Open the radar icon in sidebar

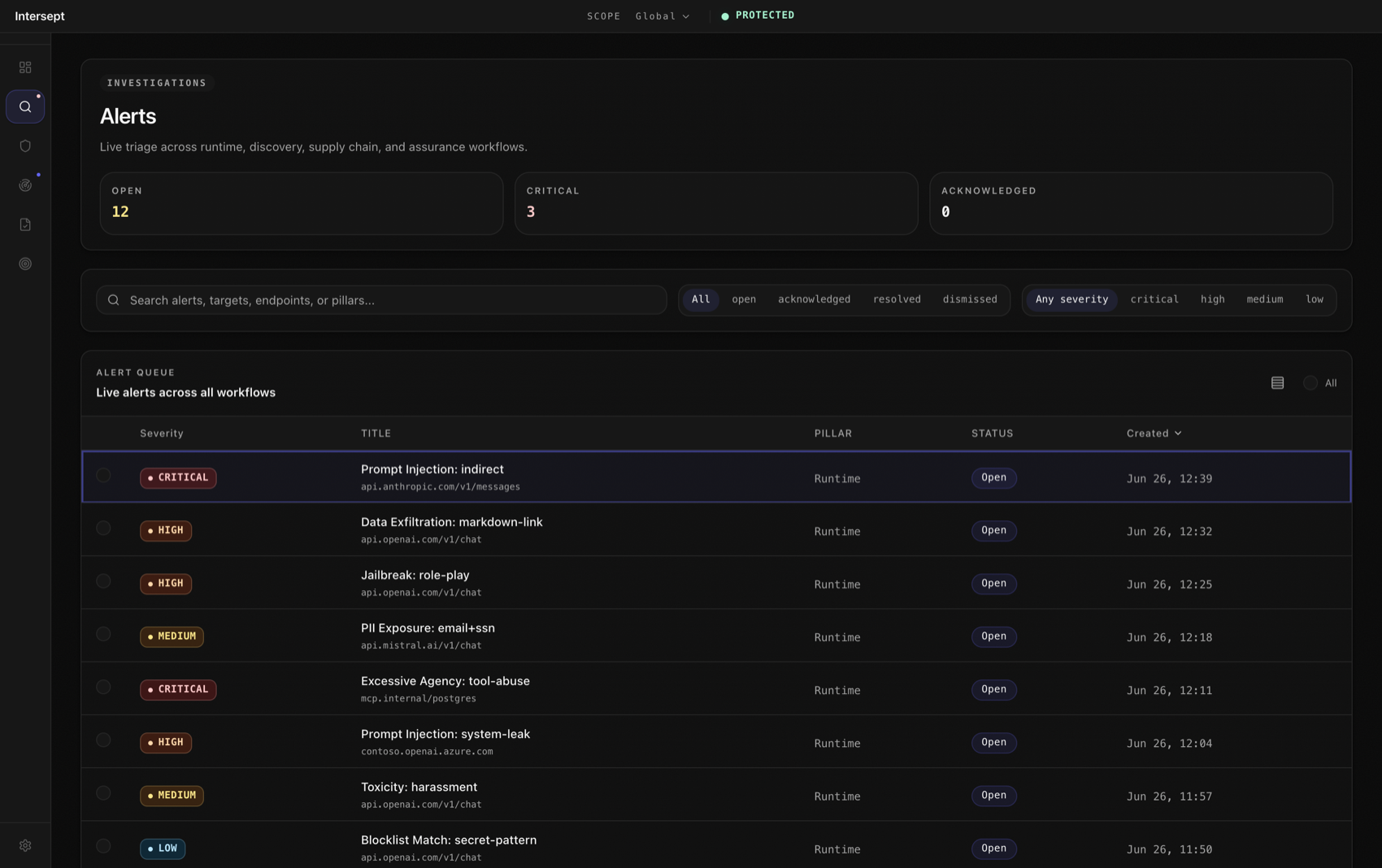point(25,185)
